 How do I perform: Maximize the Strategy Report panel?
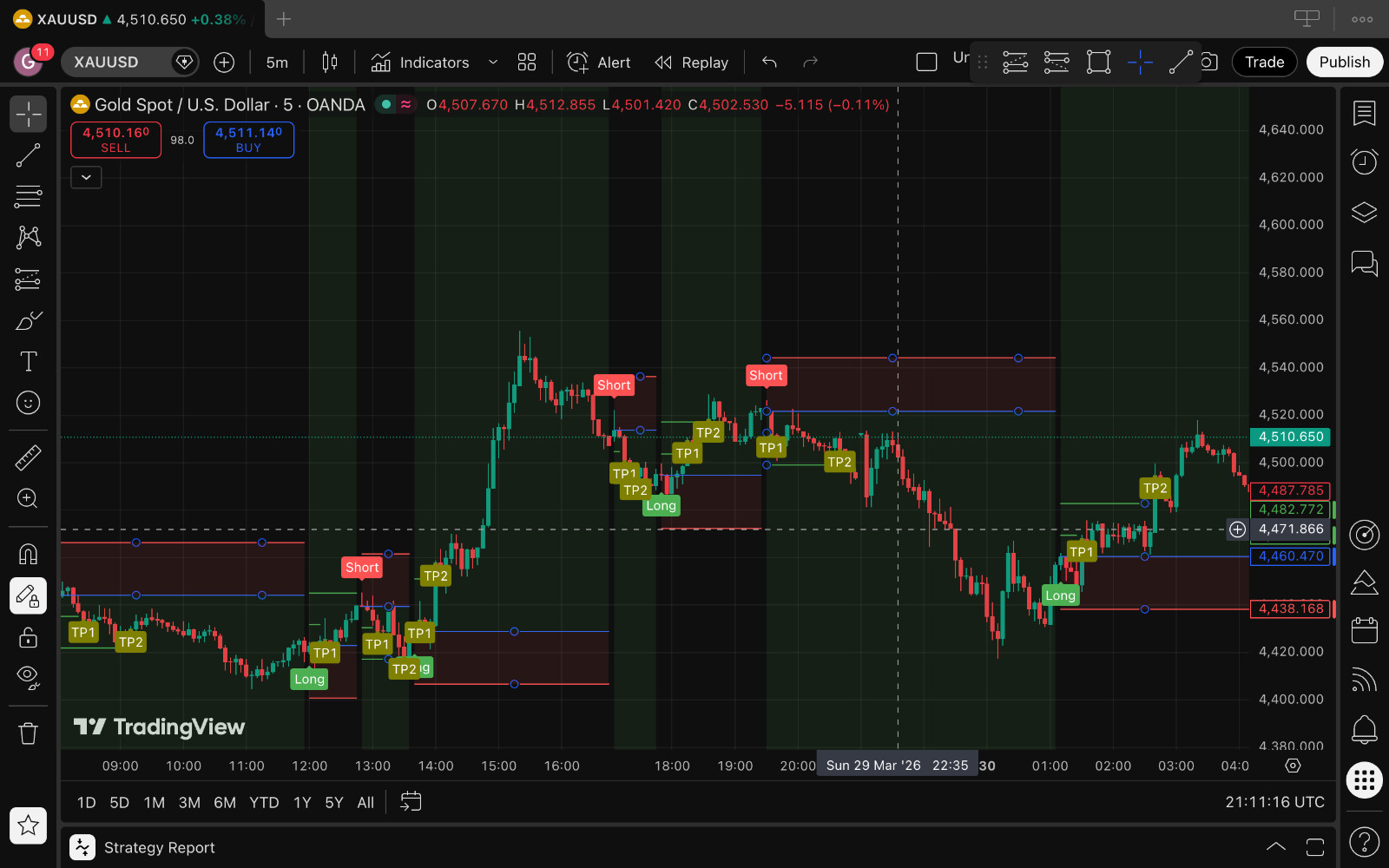(x=1314, y=847)
